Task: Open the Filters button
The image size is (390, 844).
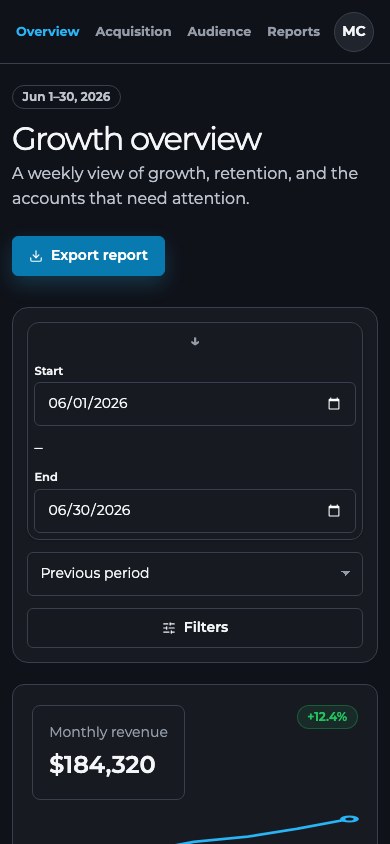Action: pyautogui.click(x=195, y=628)
